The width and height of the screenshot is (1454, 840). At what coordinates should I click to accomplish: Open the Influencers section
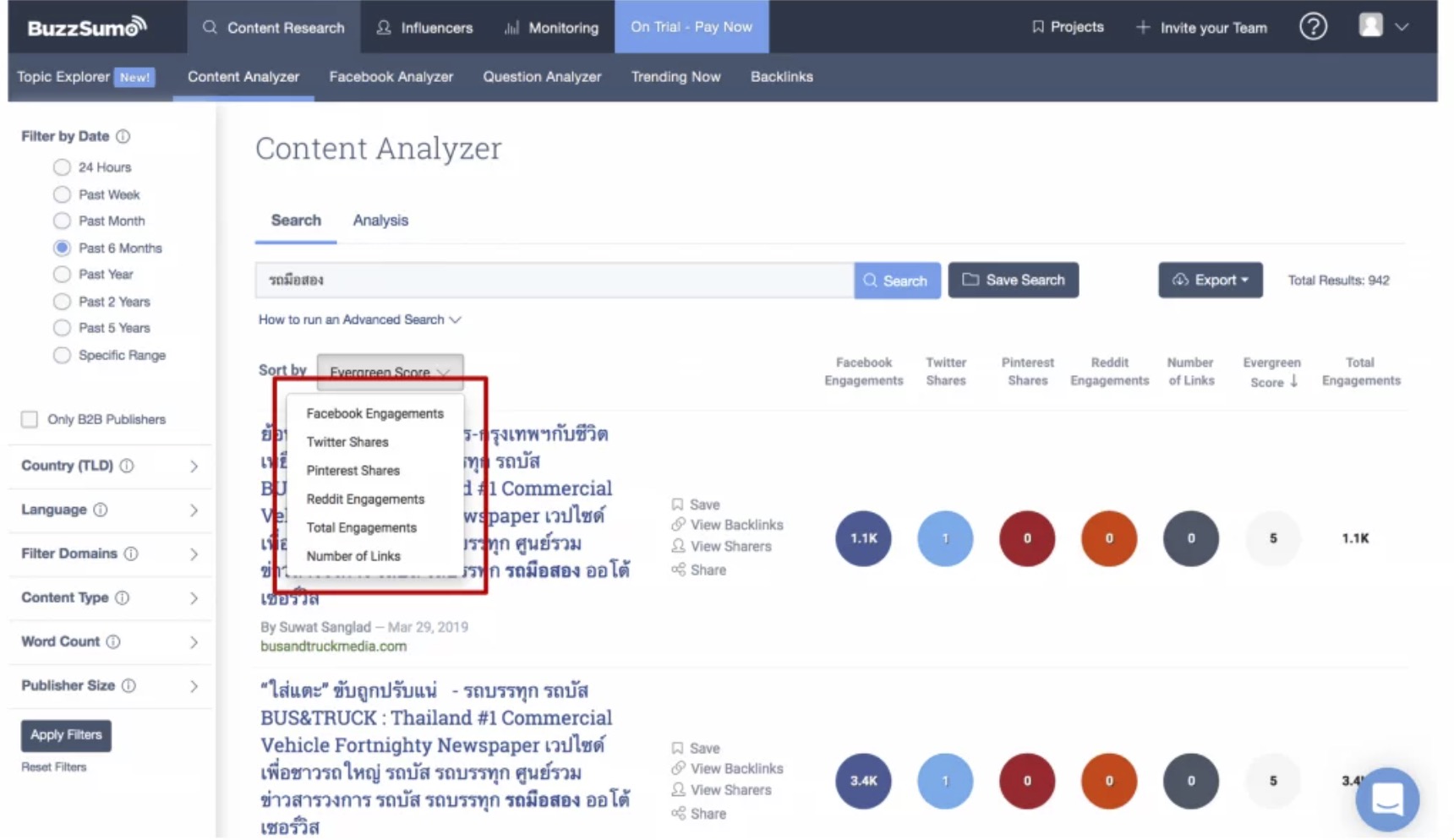[424, 27]
